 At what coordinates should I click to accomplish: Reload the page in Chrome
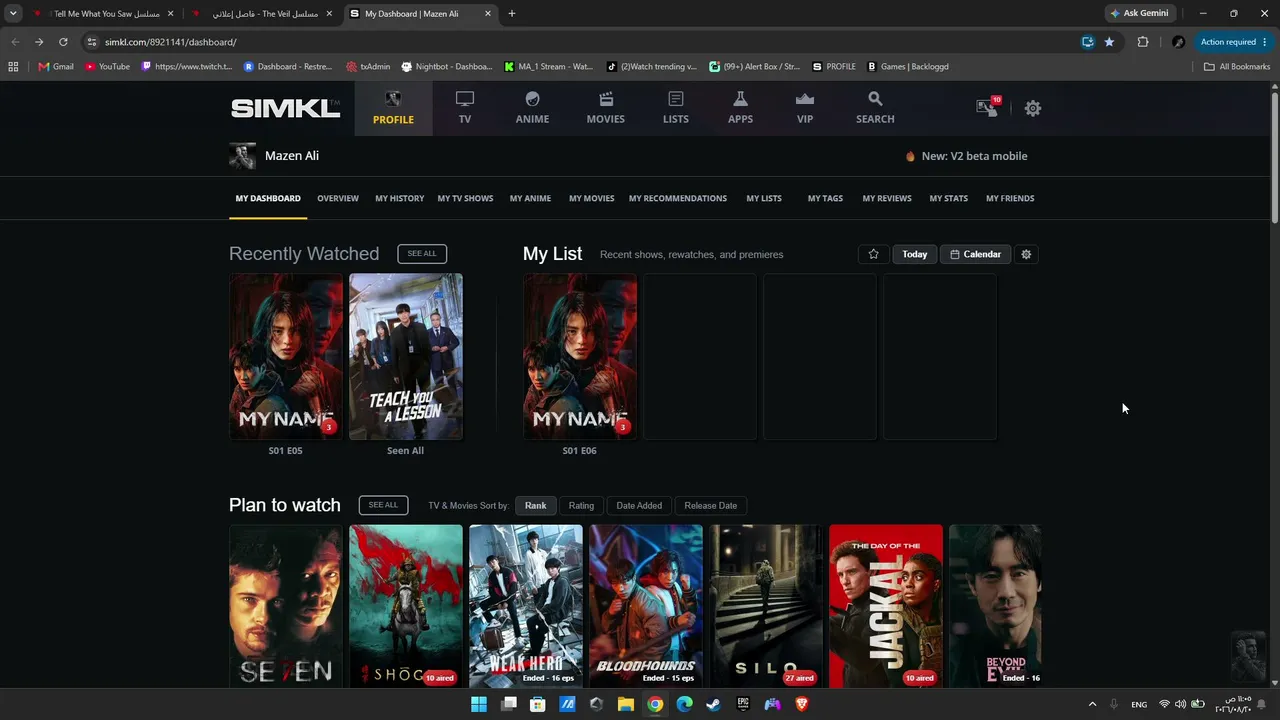pos(63,42)
